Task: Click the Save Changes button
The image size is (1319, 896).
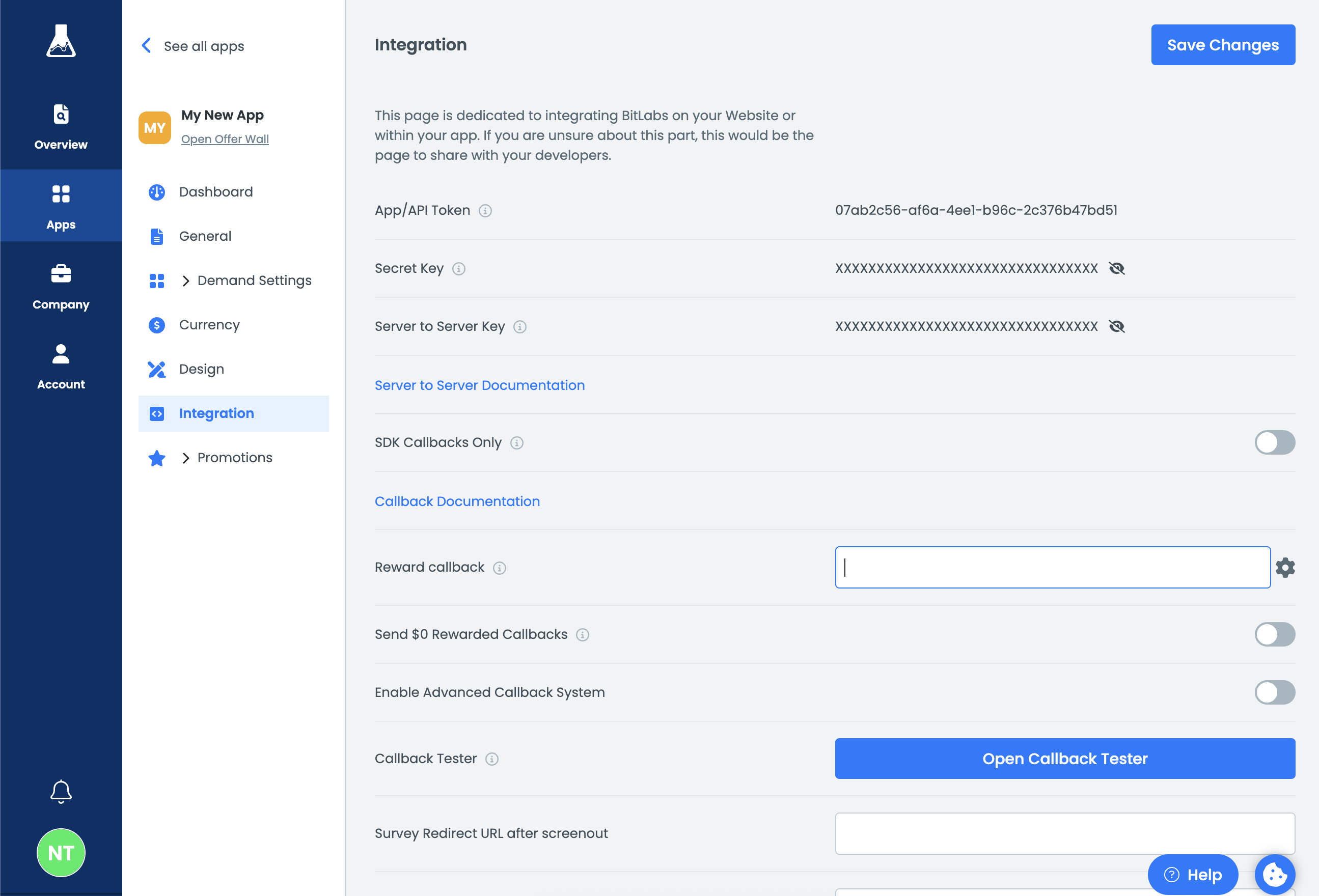Action: pos(1223,45)
